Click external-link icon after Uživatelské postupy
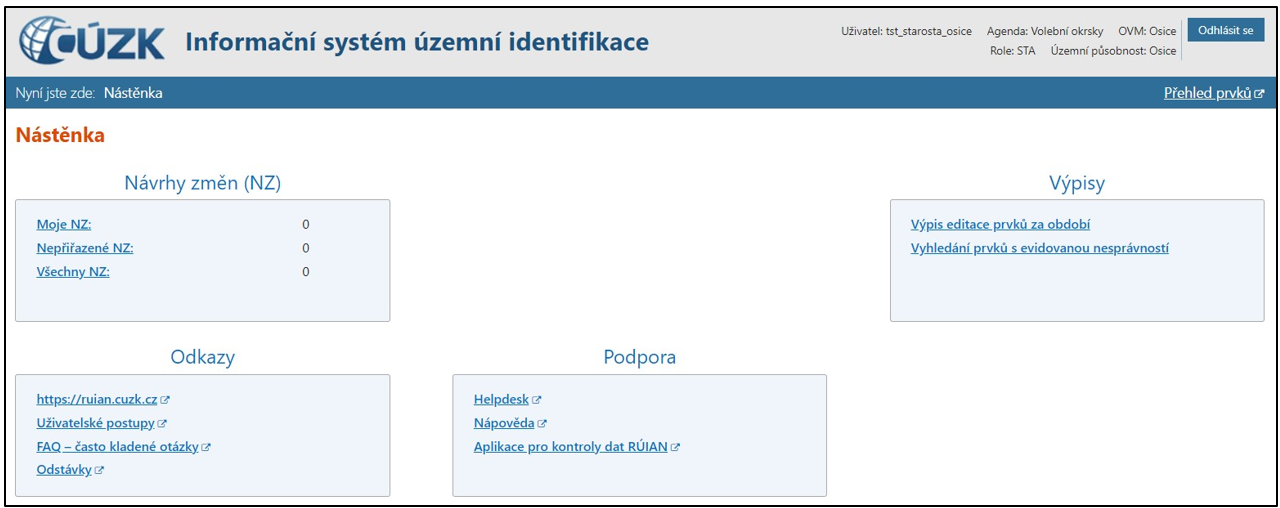 click(162, 424)
